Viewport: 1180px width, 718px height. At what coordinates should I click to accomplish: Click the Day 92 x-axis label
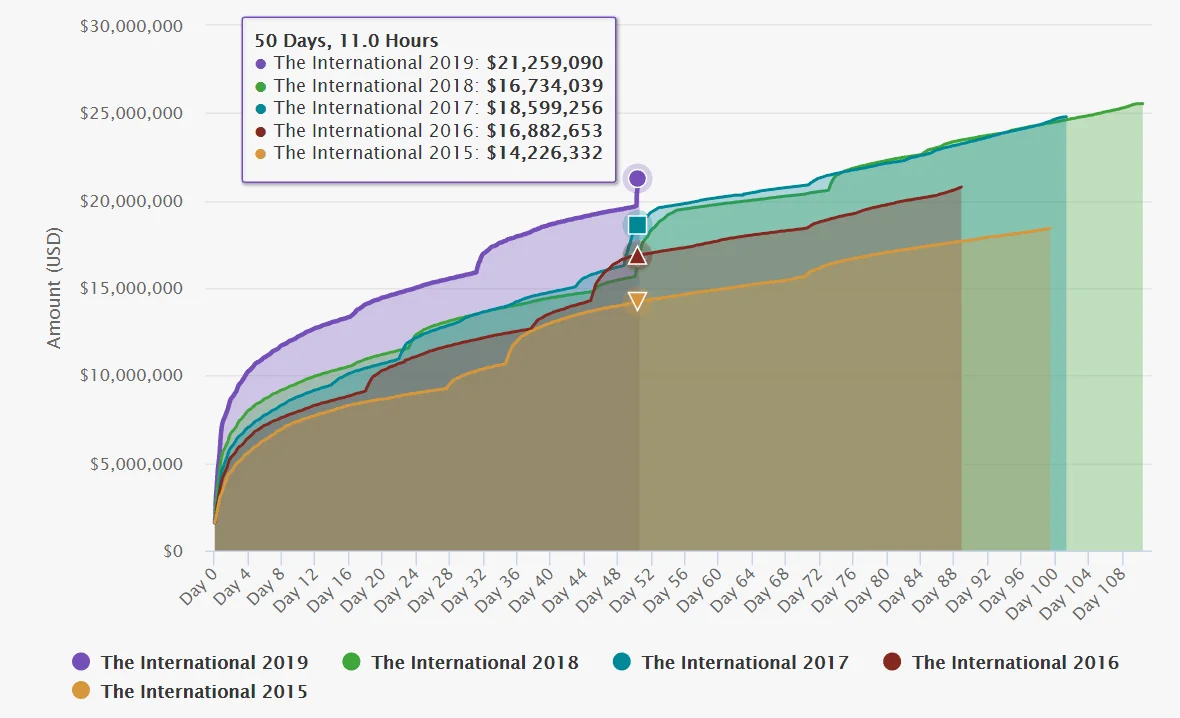tap(969, 589)
